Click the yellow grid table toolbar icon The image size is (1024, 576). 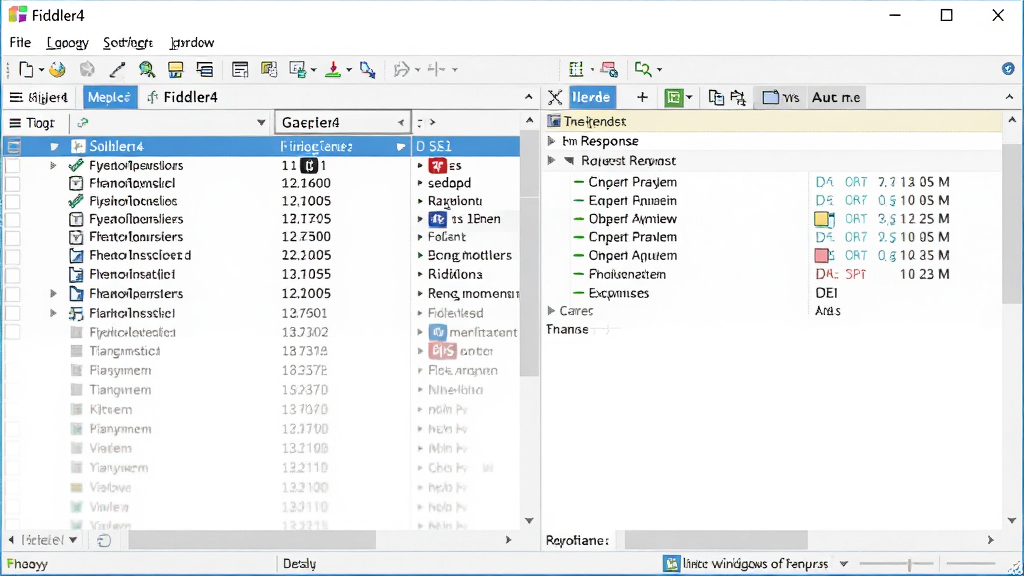tap(268, 69)
